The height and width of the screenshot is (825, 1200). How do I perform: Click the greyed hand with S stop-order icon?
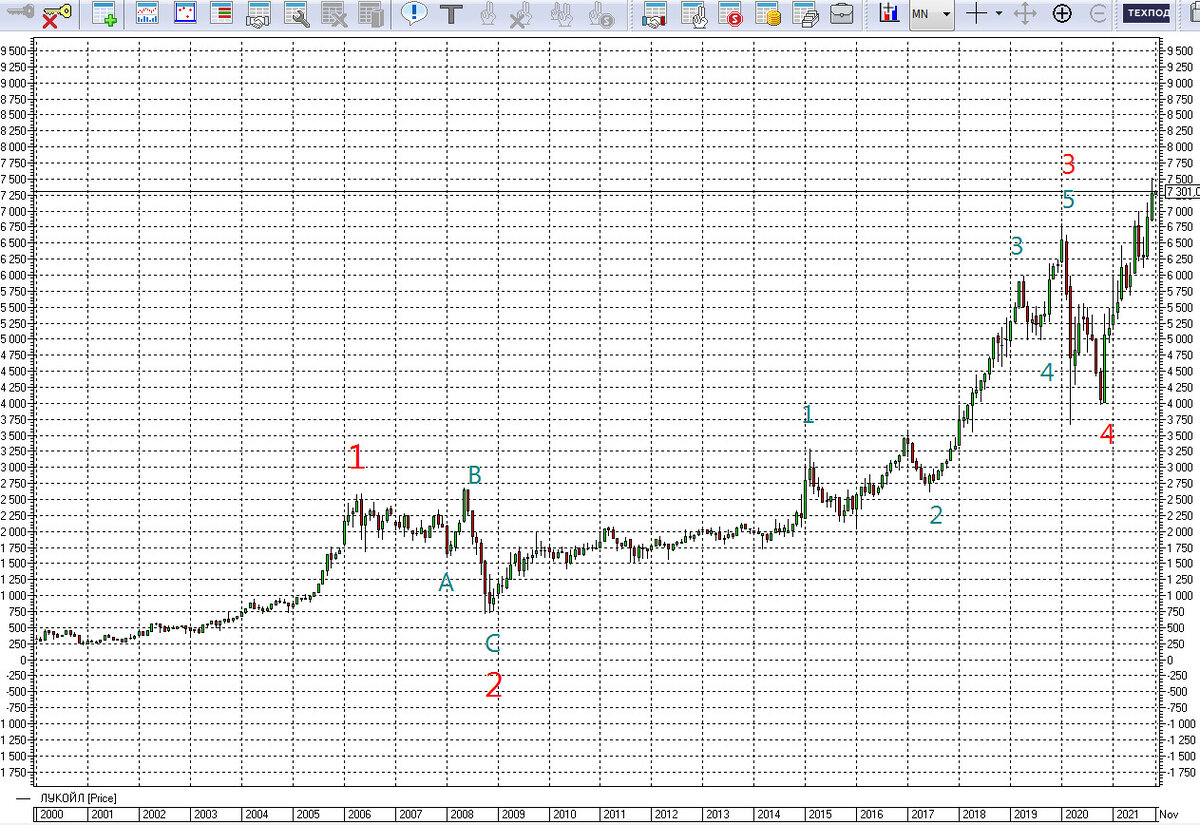click(601, 14)
